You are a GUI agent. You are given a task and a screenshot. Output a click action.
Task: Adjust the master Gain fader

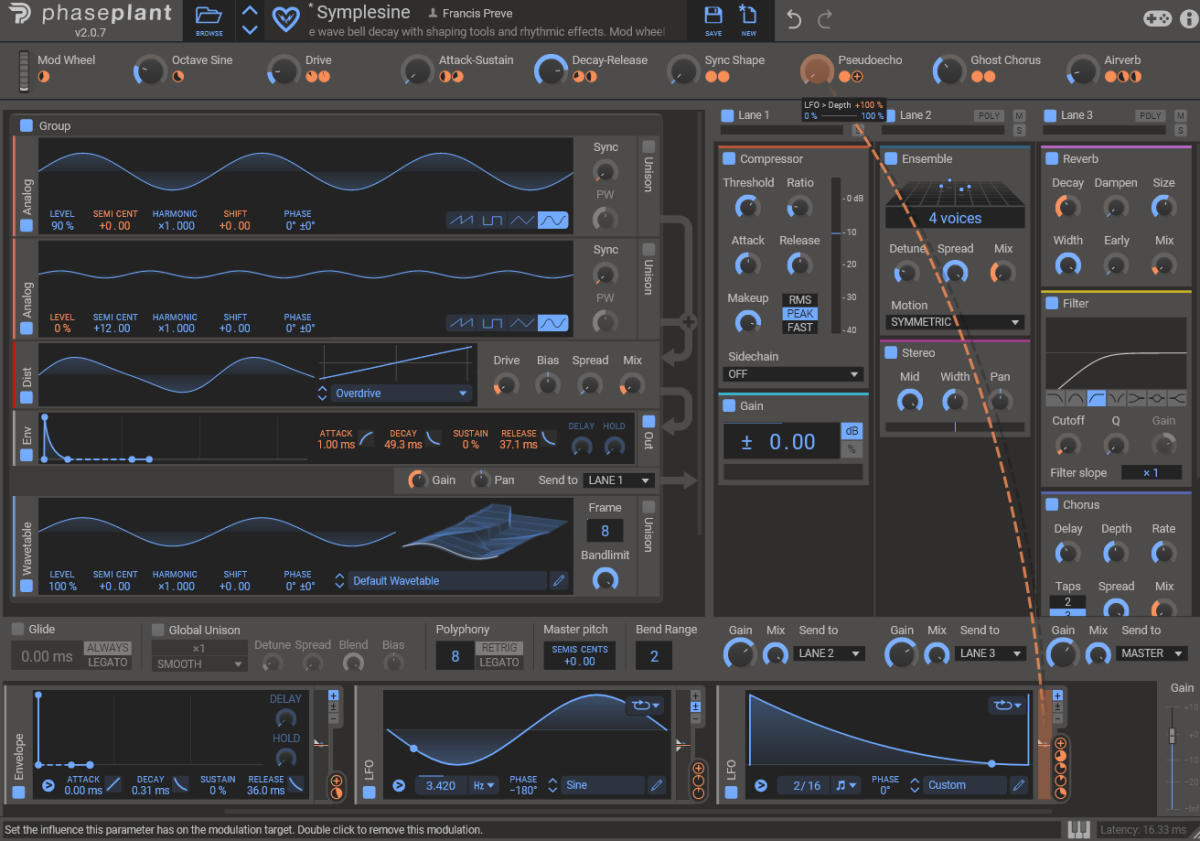click(1172, 736)
